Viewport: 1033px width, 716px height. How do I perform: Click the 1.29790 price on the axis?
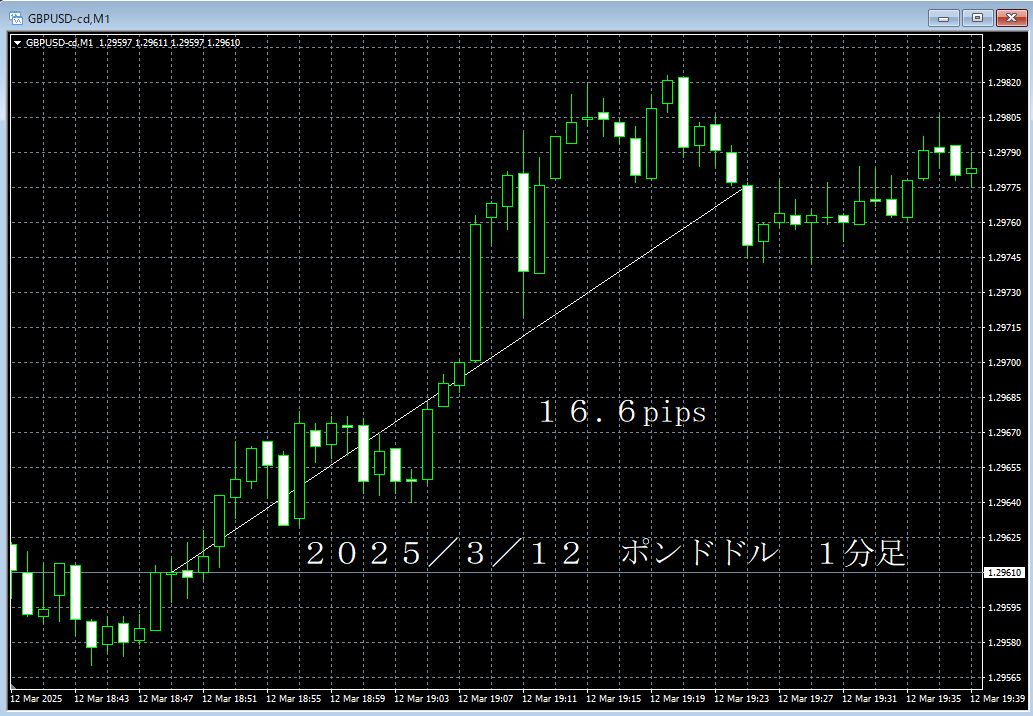pos(1004,153)
